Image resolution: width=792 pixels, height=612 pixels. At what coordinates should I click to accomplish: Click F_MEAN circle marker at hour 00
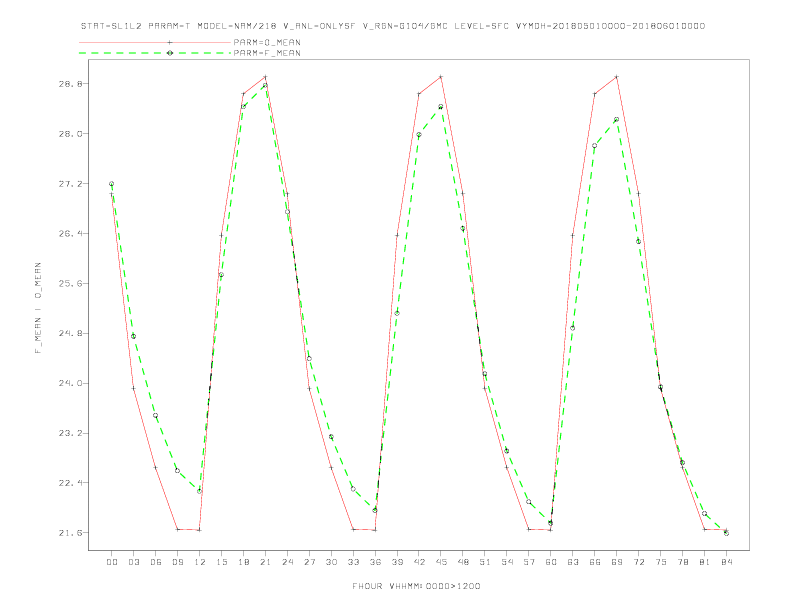pos(112,184)
